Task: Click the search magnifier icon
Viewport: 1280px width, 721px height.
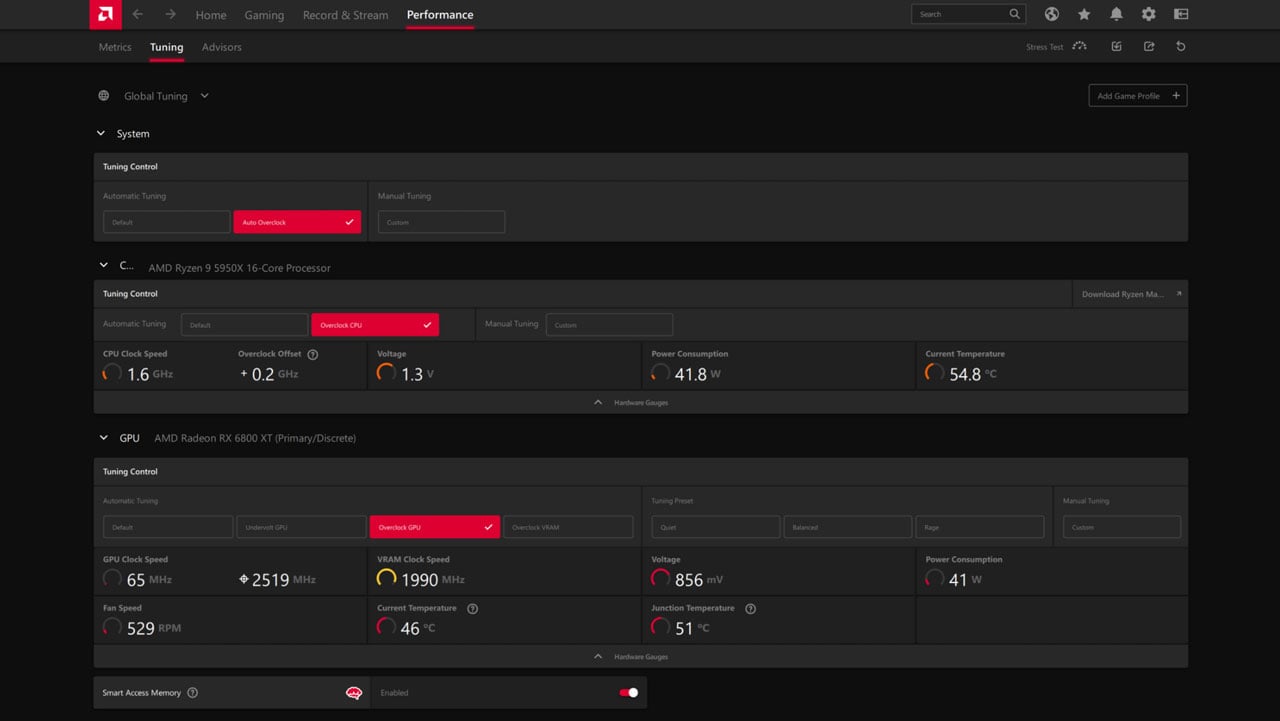Action: 1015,14
